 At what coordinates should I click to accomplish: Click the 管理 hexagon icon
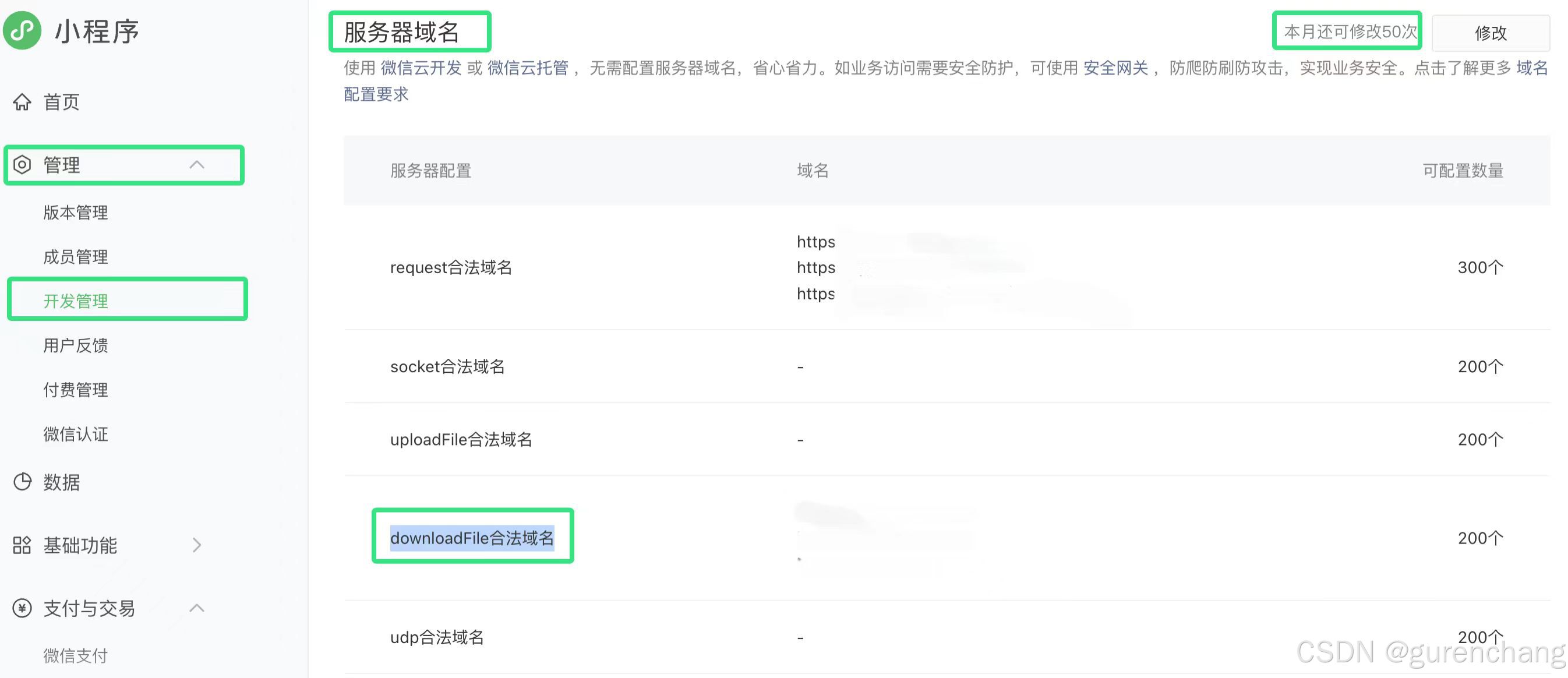pyautogui.click(x=22, y=164)
